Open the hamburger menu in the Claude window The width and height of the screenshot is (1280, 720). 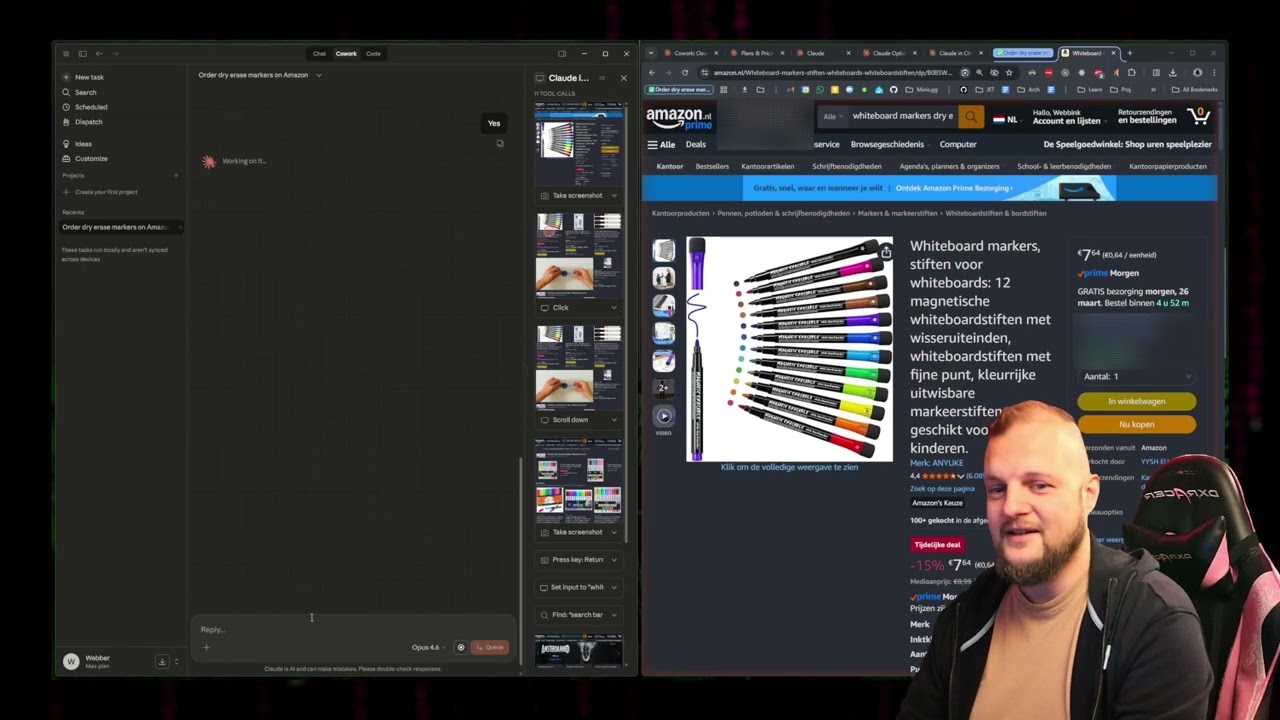(66, 53)
